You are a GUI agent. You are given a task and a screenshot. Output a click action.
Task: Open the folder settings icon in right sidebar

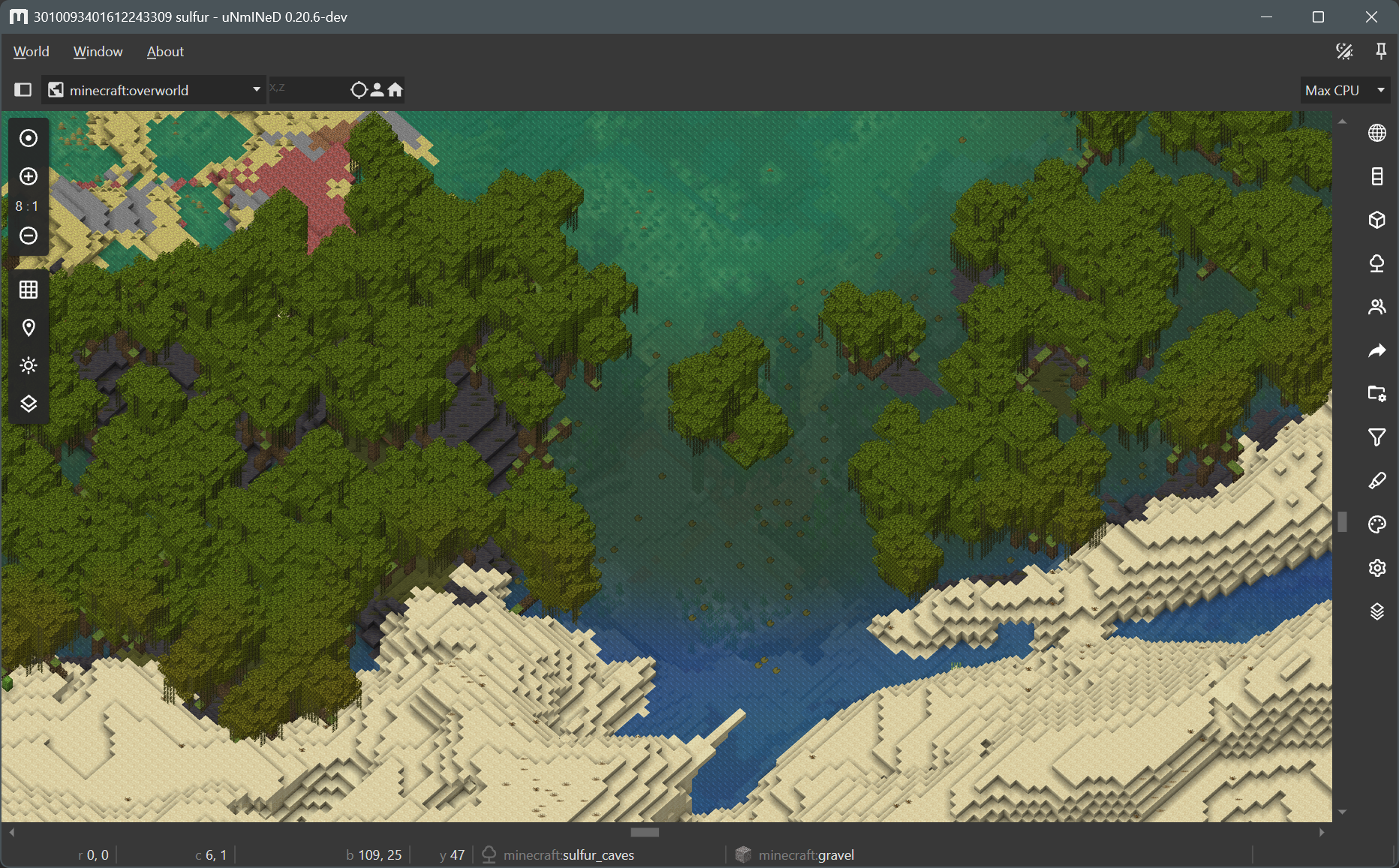coord(1376,394)
